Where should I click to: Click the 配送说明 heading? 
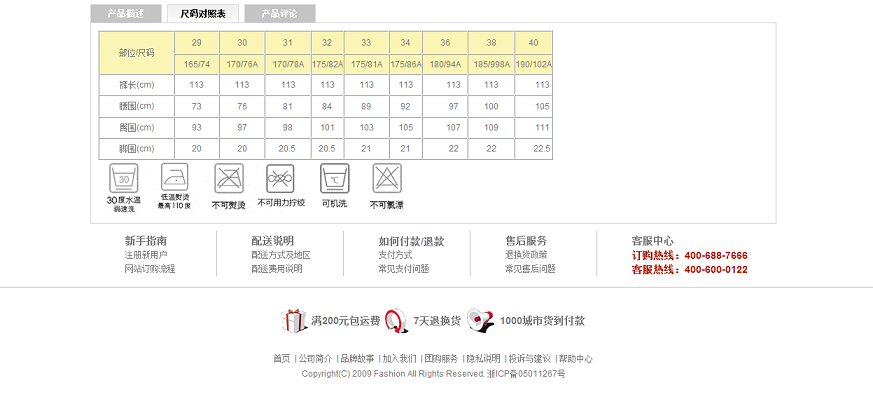click(x=272, y=241)
